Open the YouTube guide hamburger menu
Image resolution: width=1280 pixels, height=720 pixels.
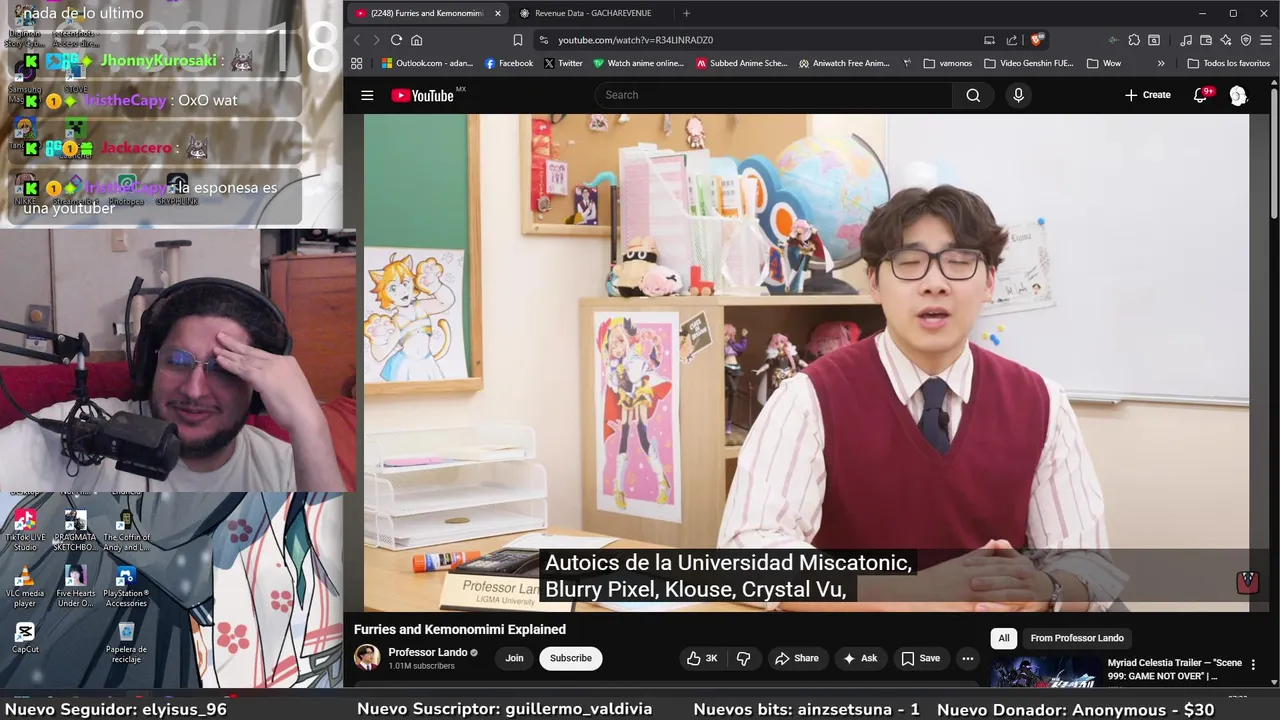point(367,95)
